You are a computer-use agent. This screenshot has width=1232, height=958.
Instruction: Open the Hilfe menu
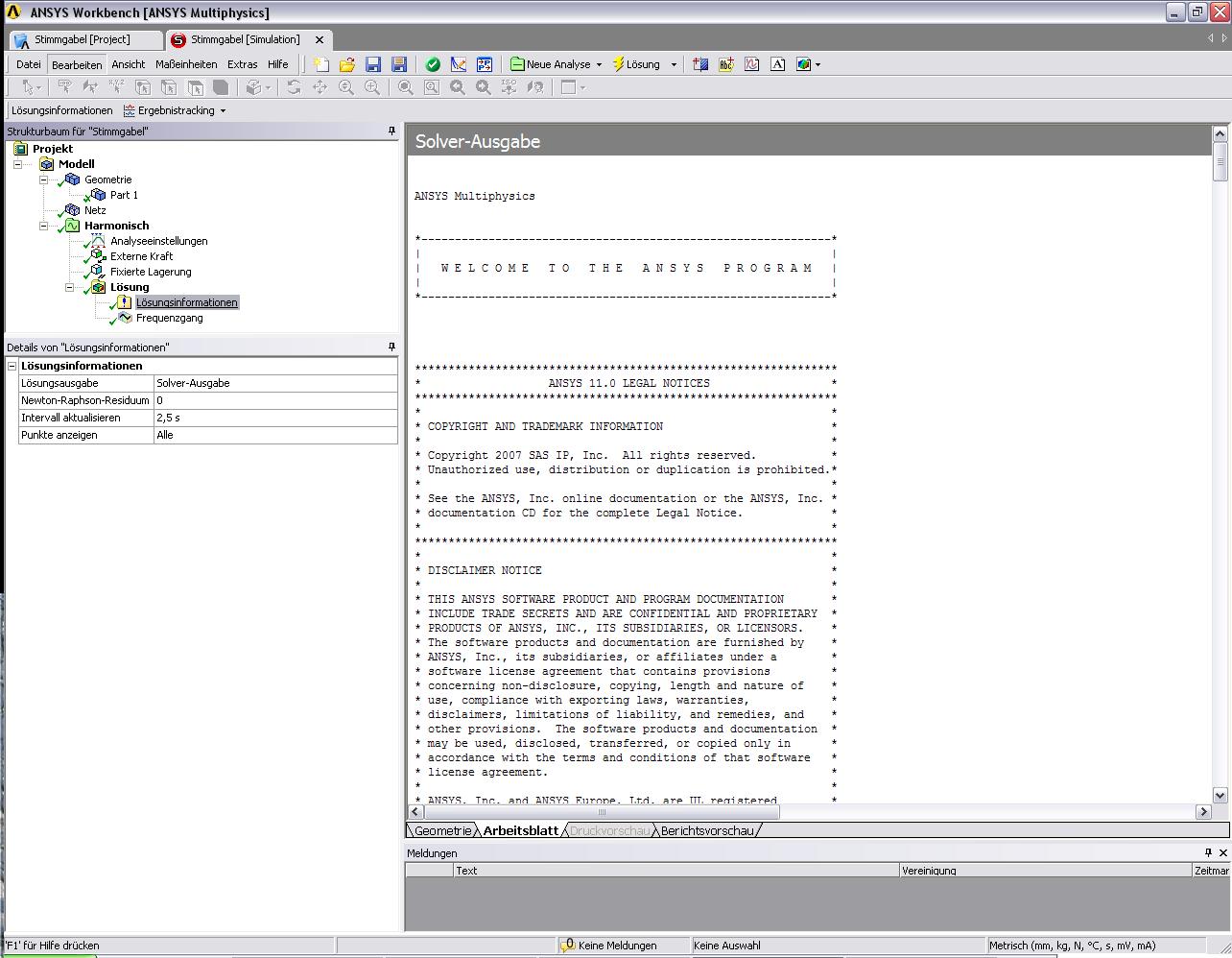(x=278, y=64)
